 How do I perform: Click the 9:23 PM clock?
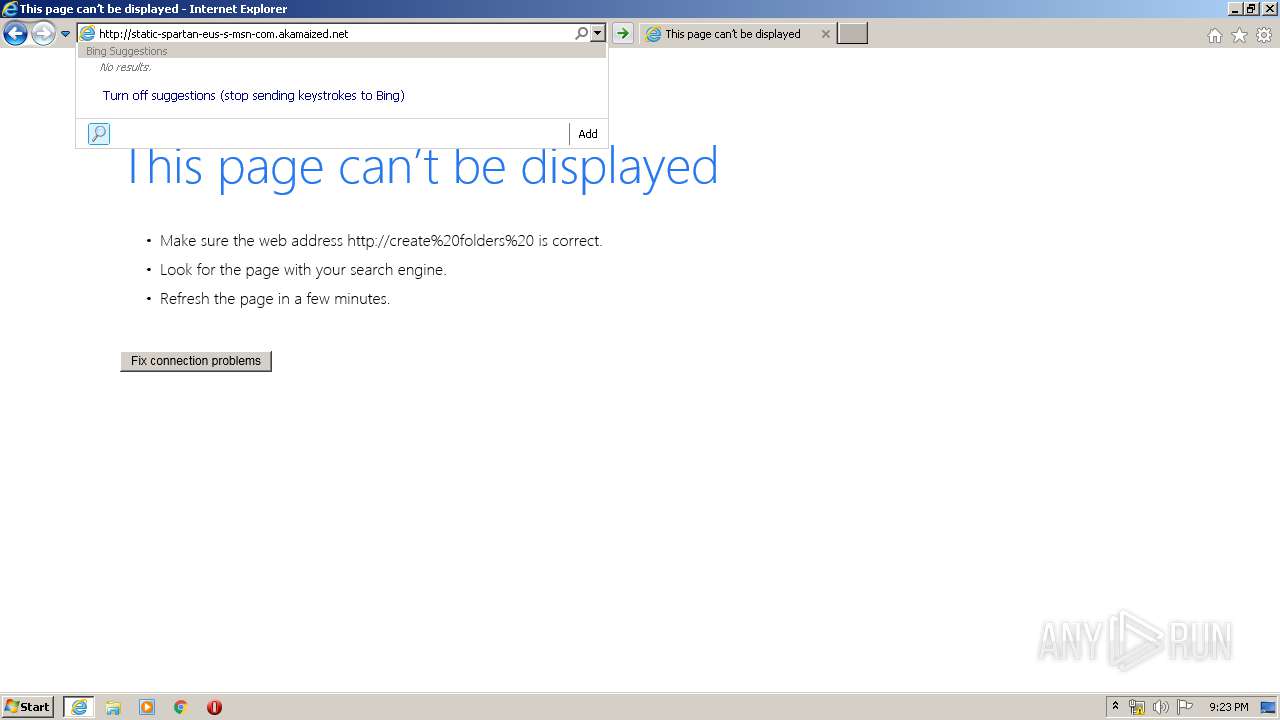coord(1229,707)
